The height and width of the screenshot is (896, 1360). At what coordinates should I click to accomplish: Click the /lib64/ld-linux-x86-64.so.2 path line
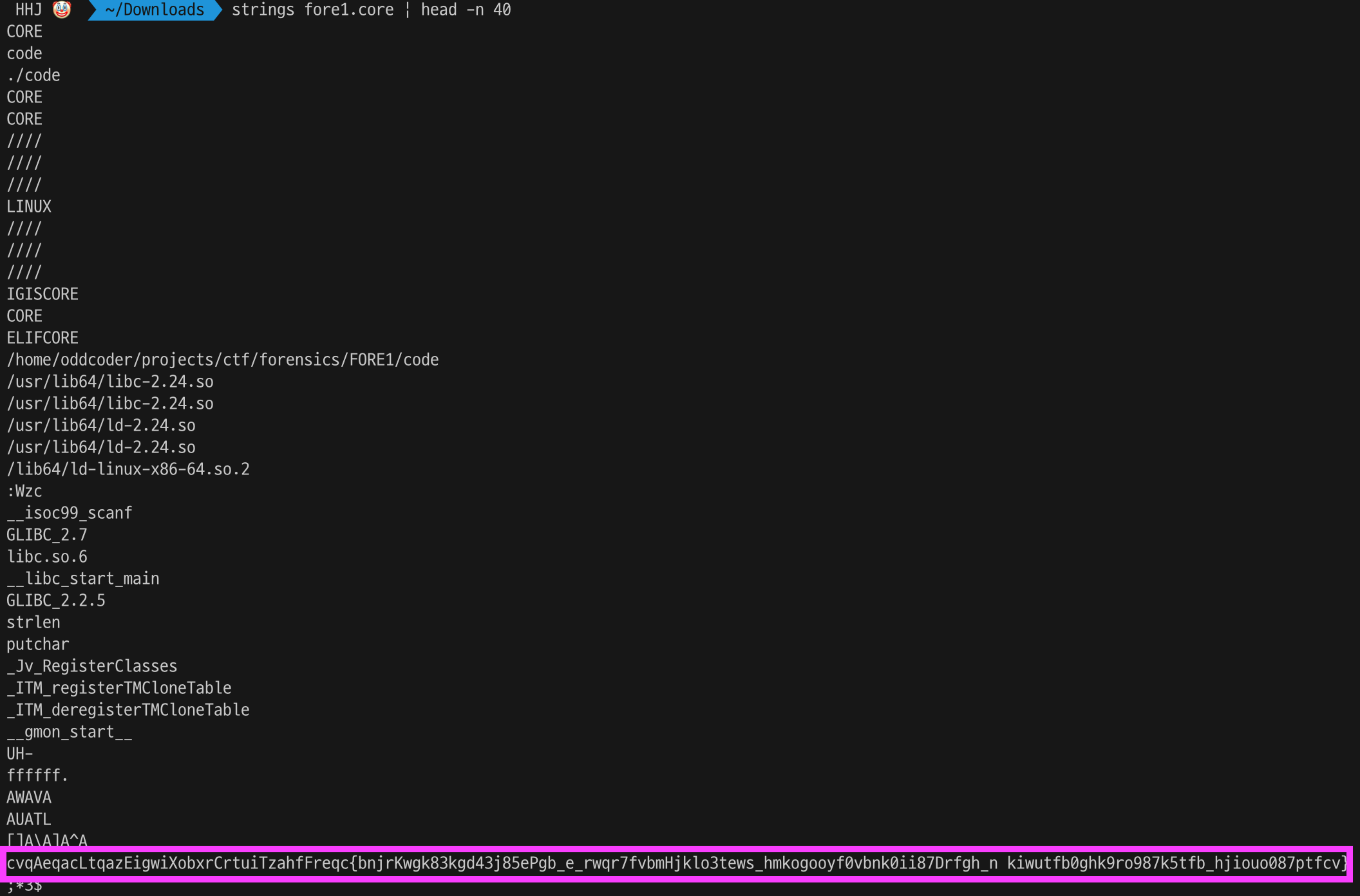(127, 469)
